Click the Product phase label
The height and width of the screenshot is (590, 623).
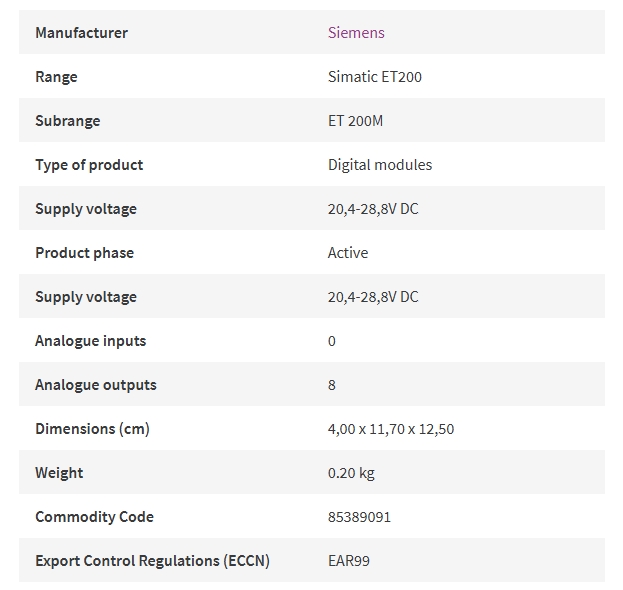[x=84, y=253]
